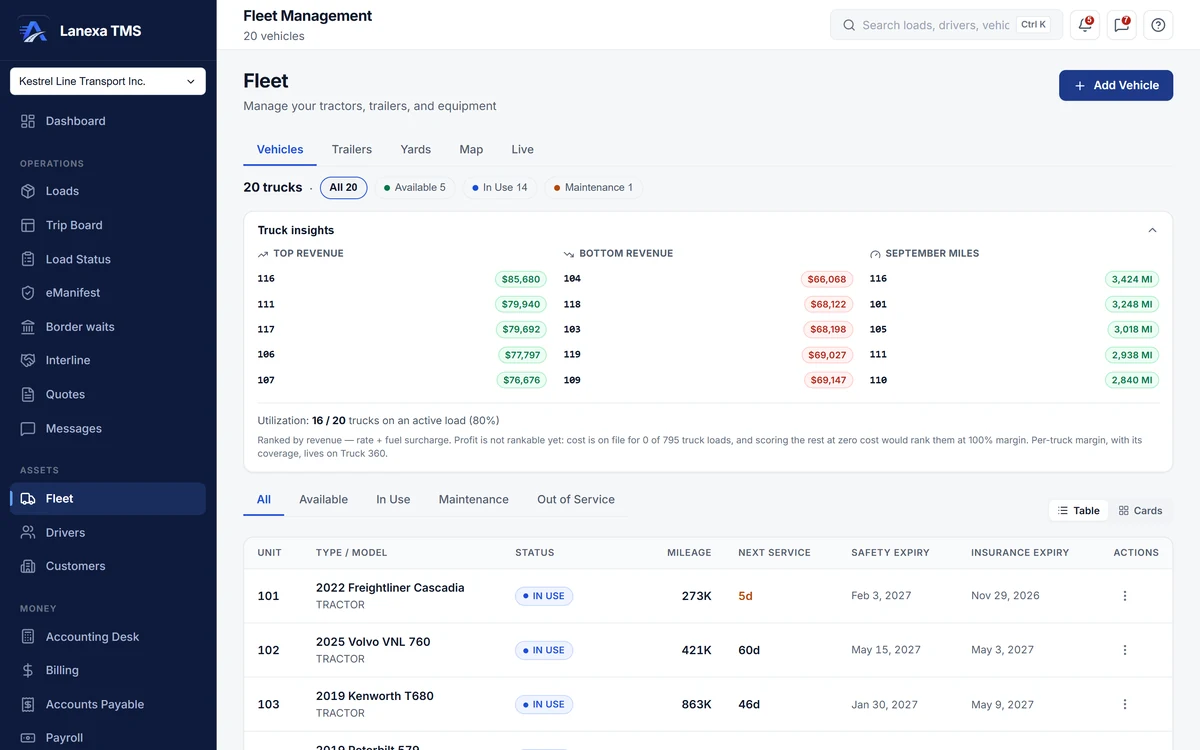Switch to the Yards tab
Viewport: 1200px width, 750px height.
pos(416,149)
